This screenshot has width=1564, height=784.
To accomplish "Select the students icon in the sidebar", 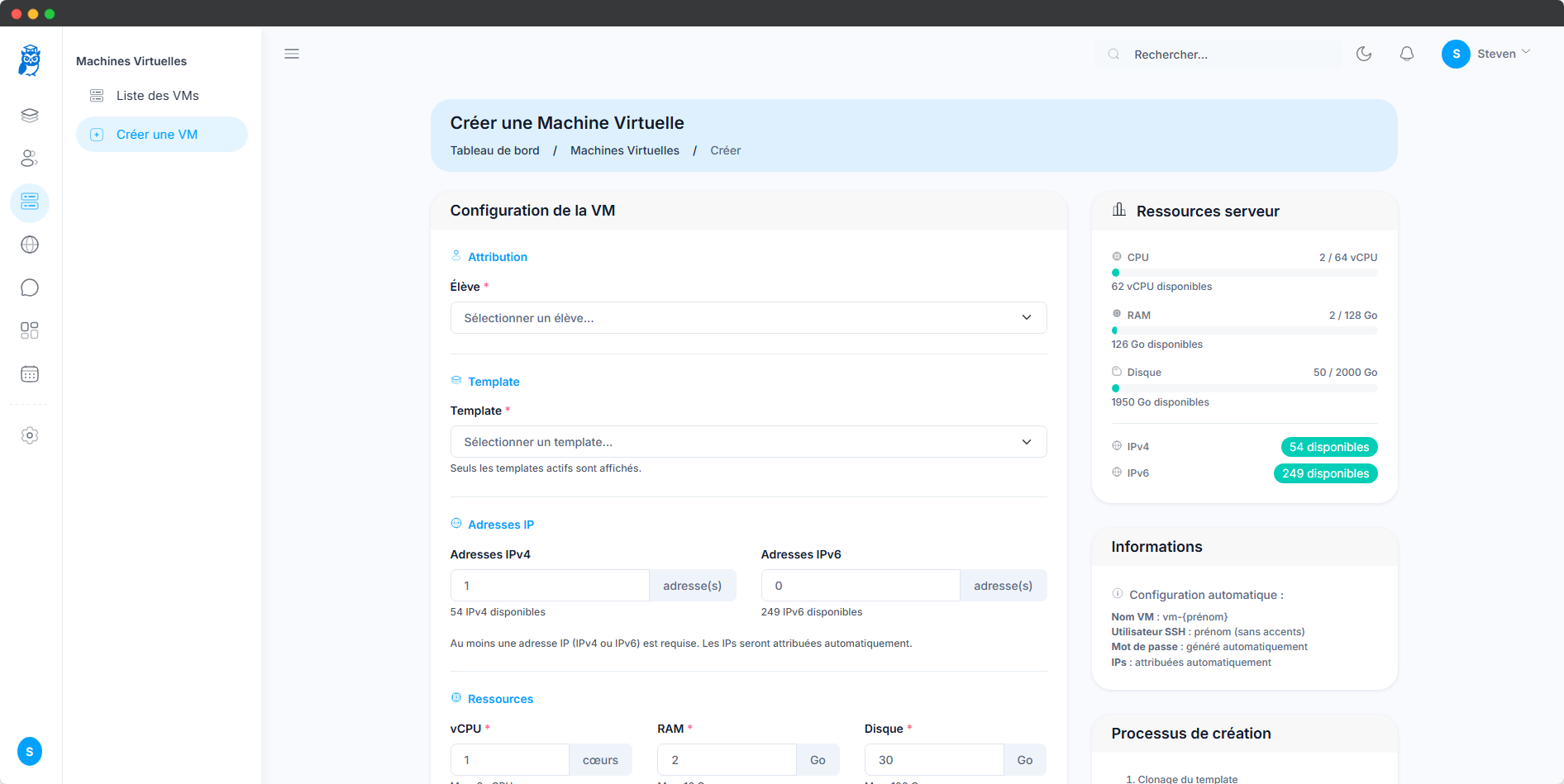I will click(30, 159).
